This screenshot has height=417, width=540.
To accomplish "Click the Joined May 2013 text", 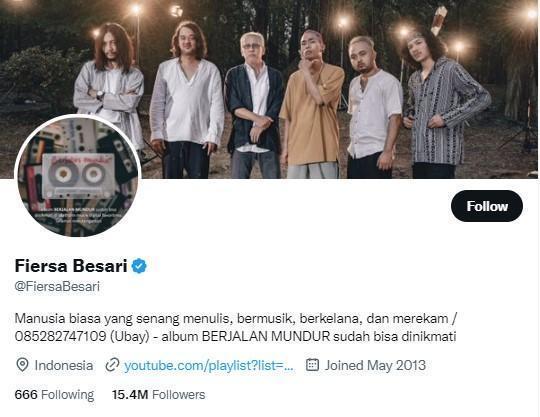I will click(375, 365).
